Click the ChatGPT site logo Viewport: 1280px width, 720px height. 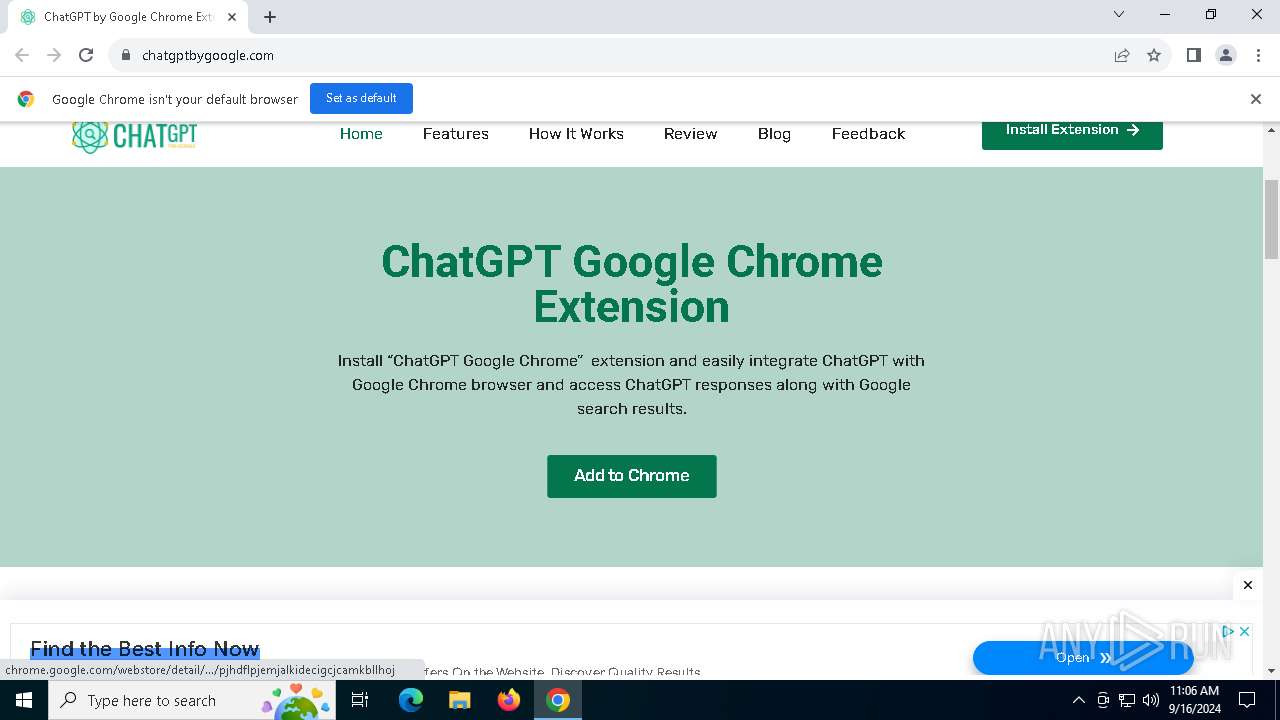click(x=134, y=134)
